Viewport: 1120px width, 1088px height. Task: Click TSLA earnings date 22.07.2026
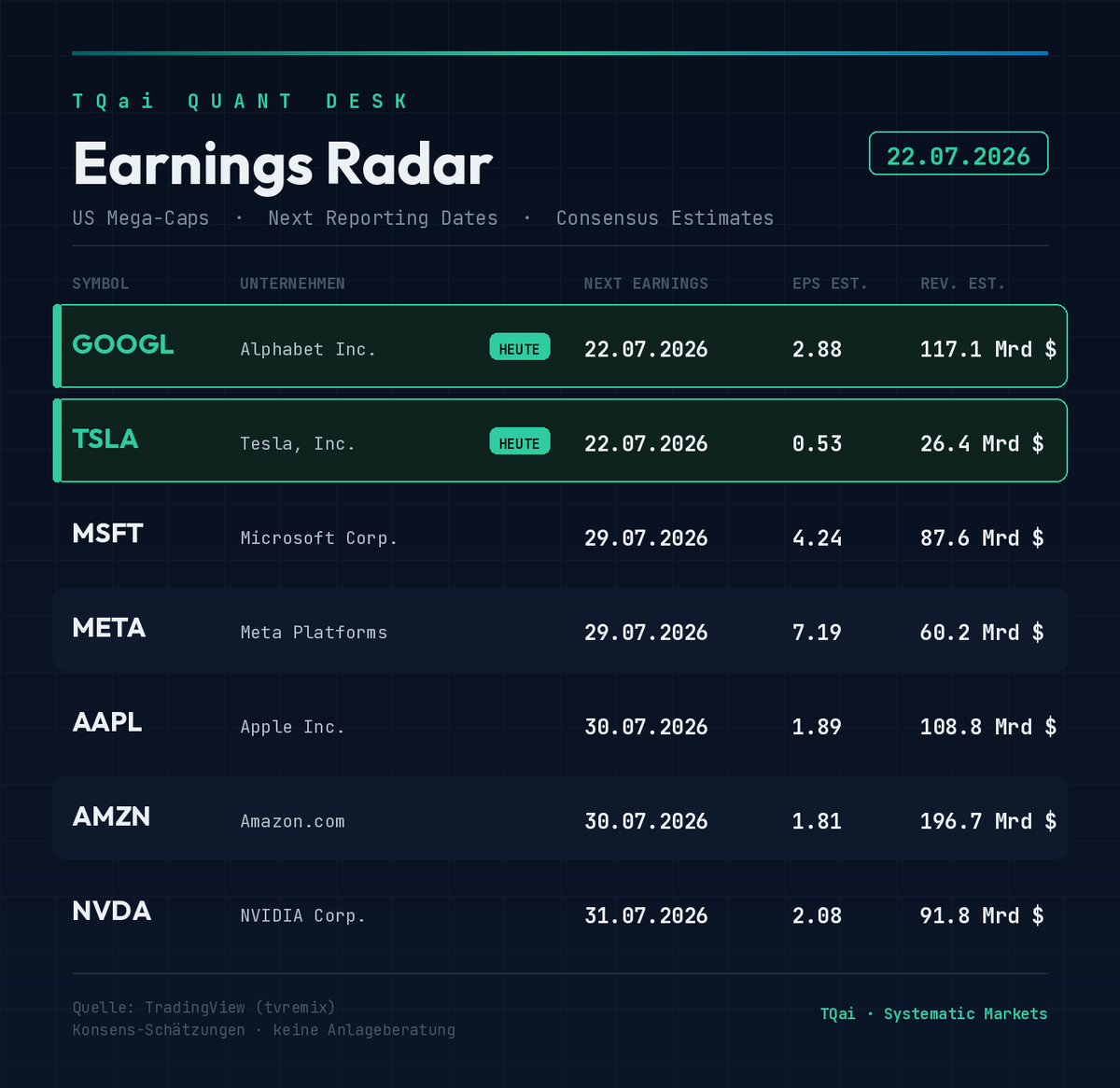click(646, 443)
